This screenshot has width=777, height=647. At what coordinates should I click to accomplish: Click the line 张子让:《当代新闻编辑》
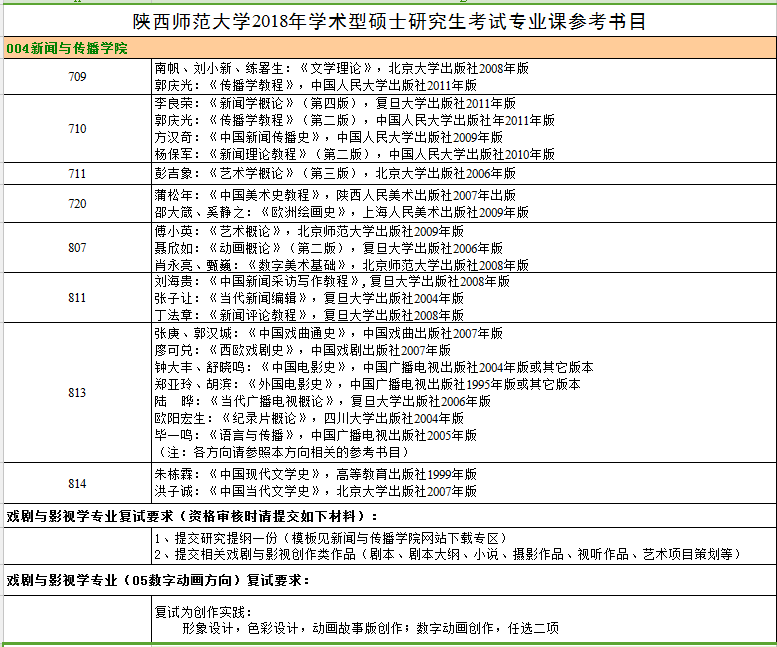[x=309, y=298]
